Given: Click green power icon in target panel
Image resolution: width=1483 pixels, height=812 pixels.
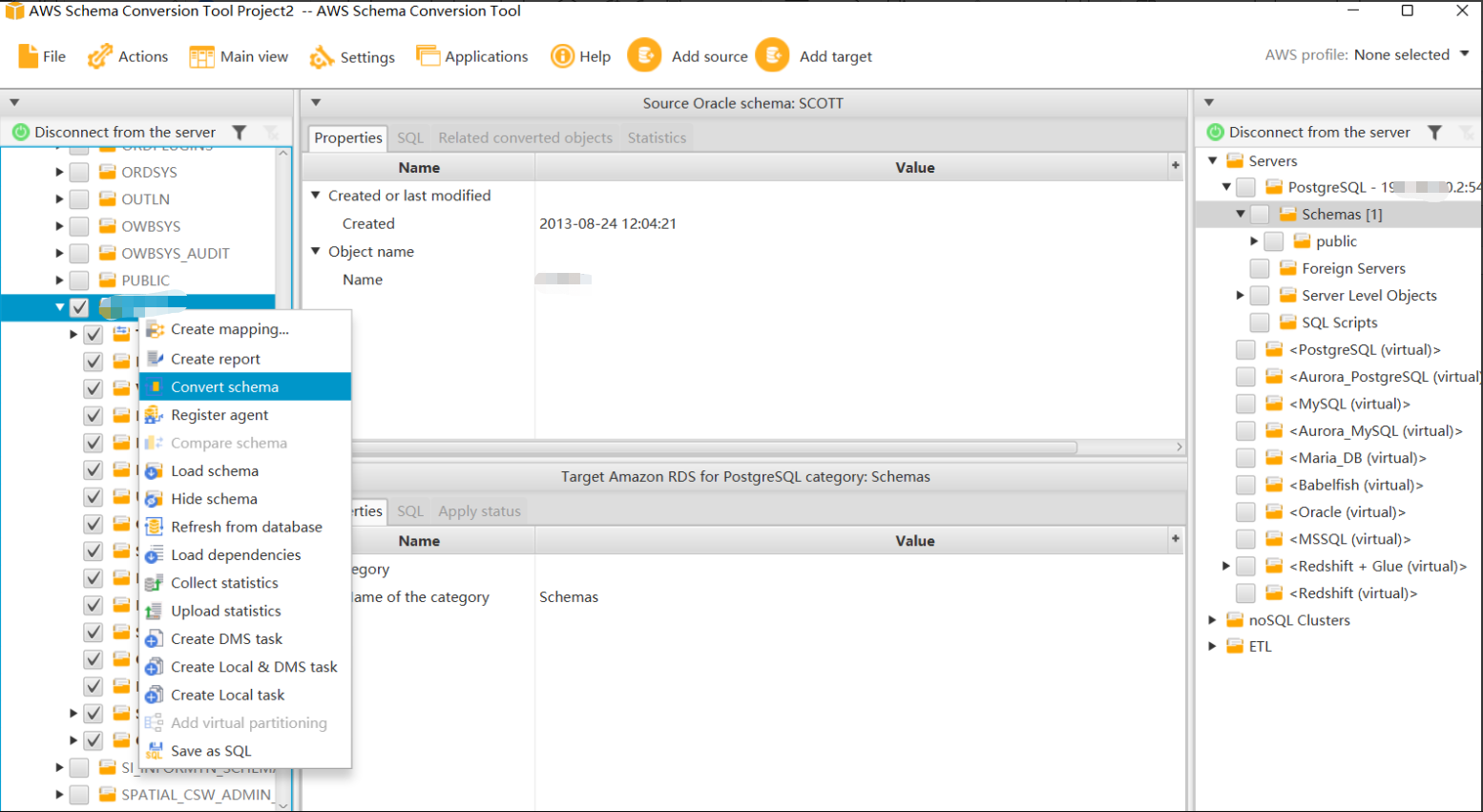Looking at the screenshot, I should 1215,133.
